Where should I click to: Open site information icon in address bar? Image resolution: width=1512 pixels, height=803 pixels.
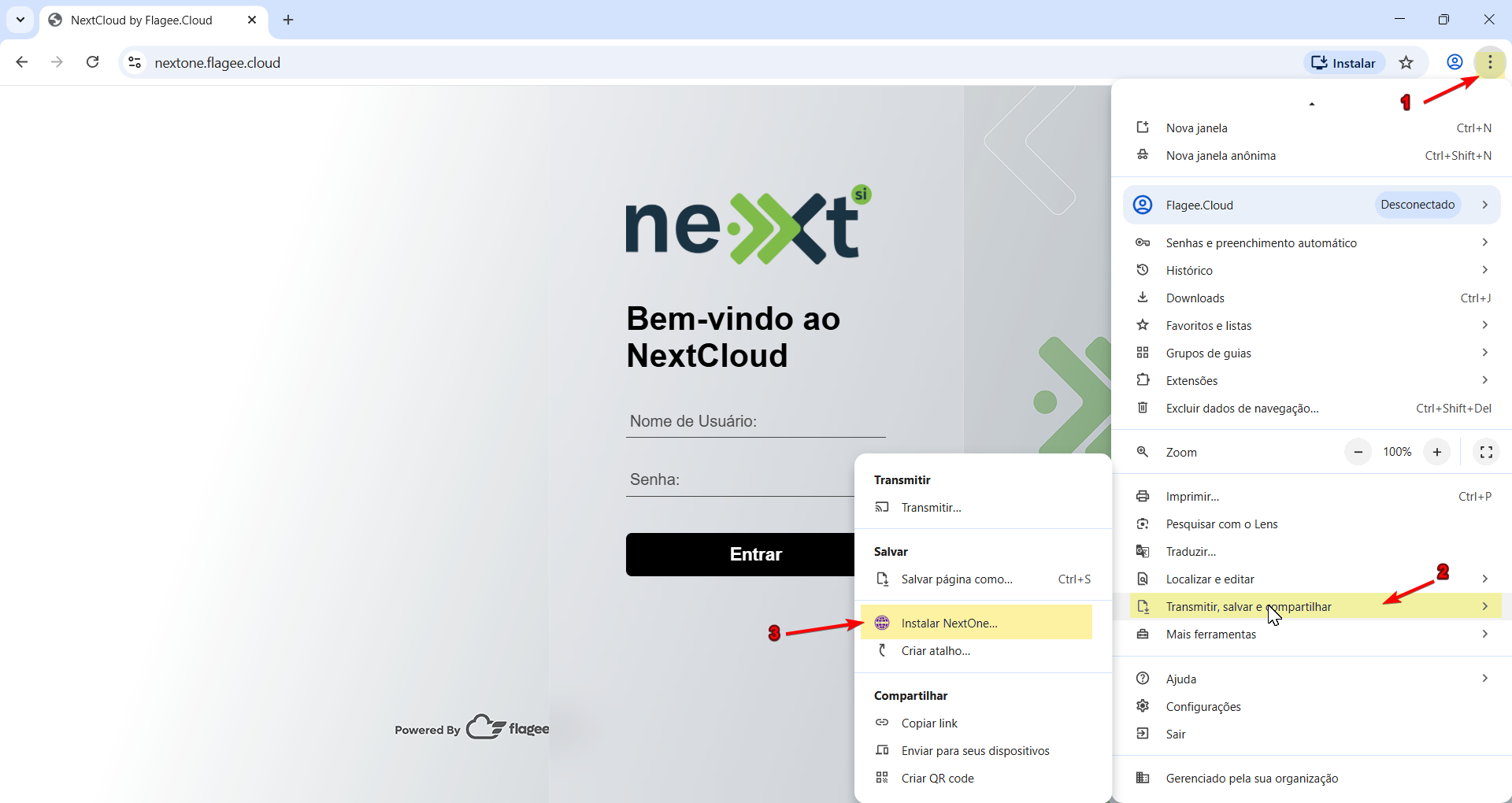pyautogui.click(x=135, y=63)
